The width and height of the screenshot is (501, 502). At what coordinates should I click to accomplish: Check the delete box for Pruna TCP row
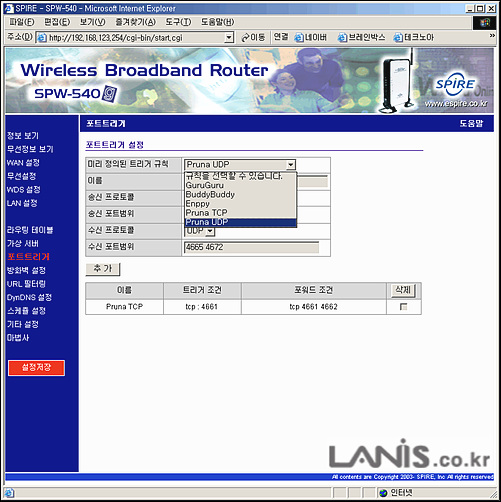[404, 307]
